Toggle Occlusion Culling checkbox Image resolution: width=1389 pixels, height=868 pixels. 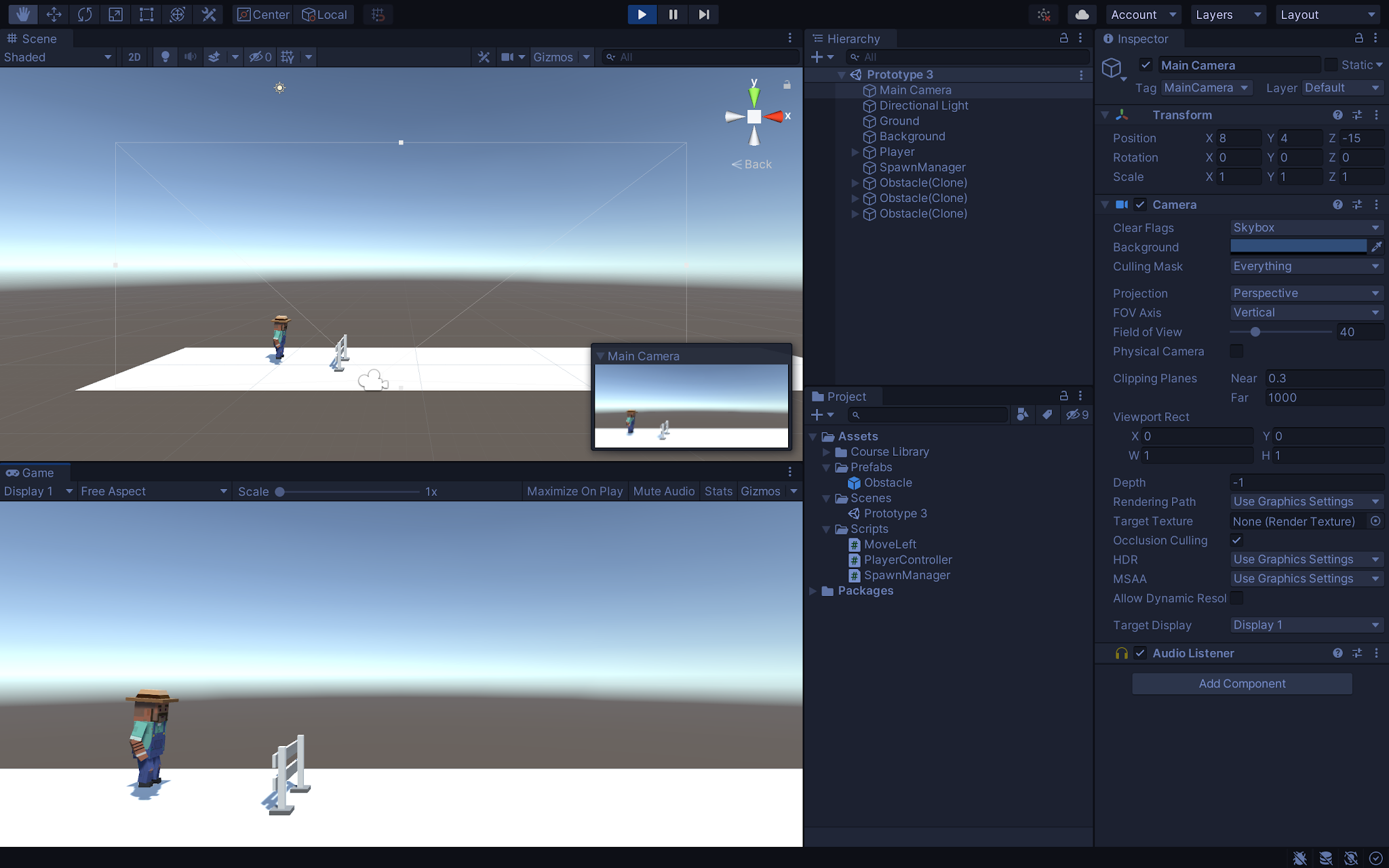point(1236,540)
